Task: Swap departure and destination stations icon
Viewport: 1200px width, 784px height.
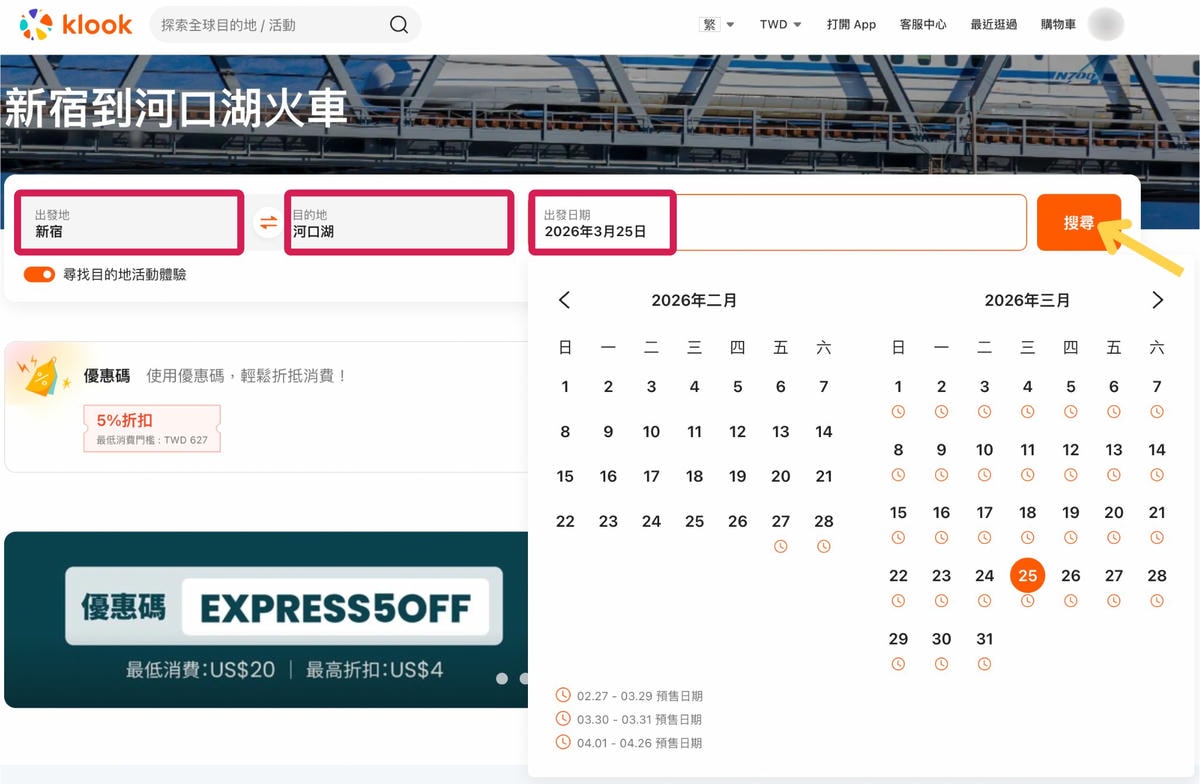Action: tap(268, 222)
